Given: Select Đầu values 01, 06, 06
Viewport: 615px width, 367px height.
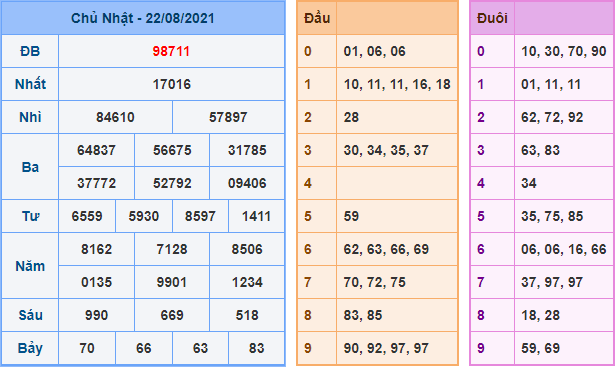Looking at the screenshot, I should (375, 51).
